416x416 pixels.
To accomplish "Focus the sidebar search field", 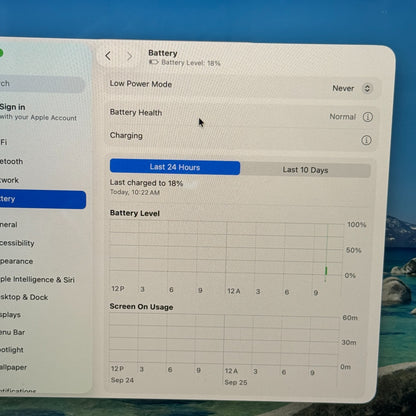I will click(x=42, y=84).
